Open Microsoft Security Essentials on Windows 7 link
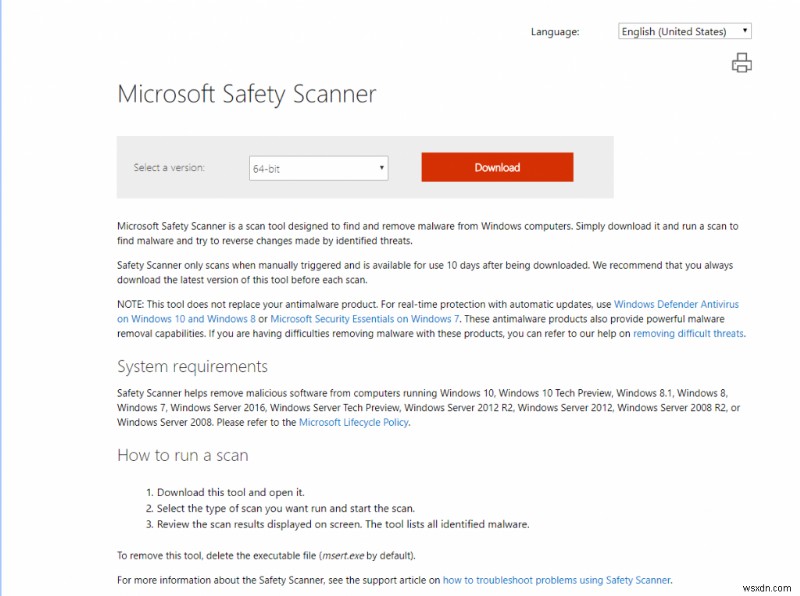800x596 pixels. [360, 318]
